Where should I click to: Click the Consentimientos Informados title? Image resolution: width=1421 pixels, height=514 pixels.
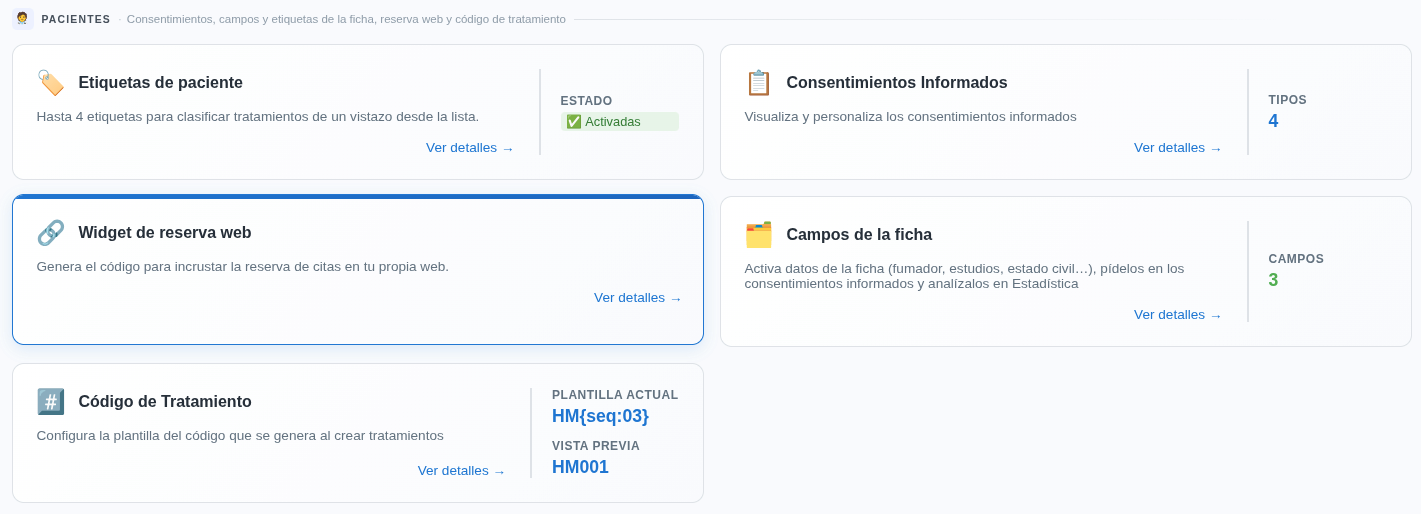point(897,83)
